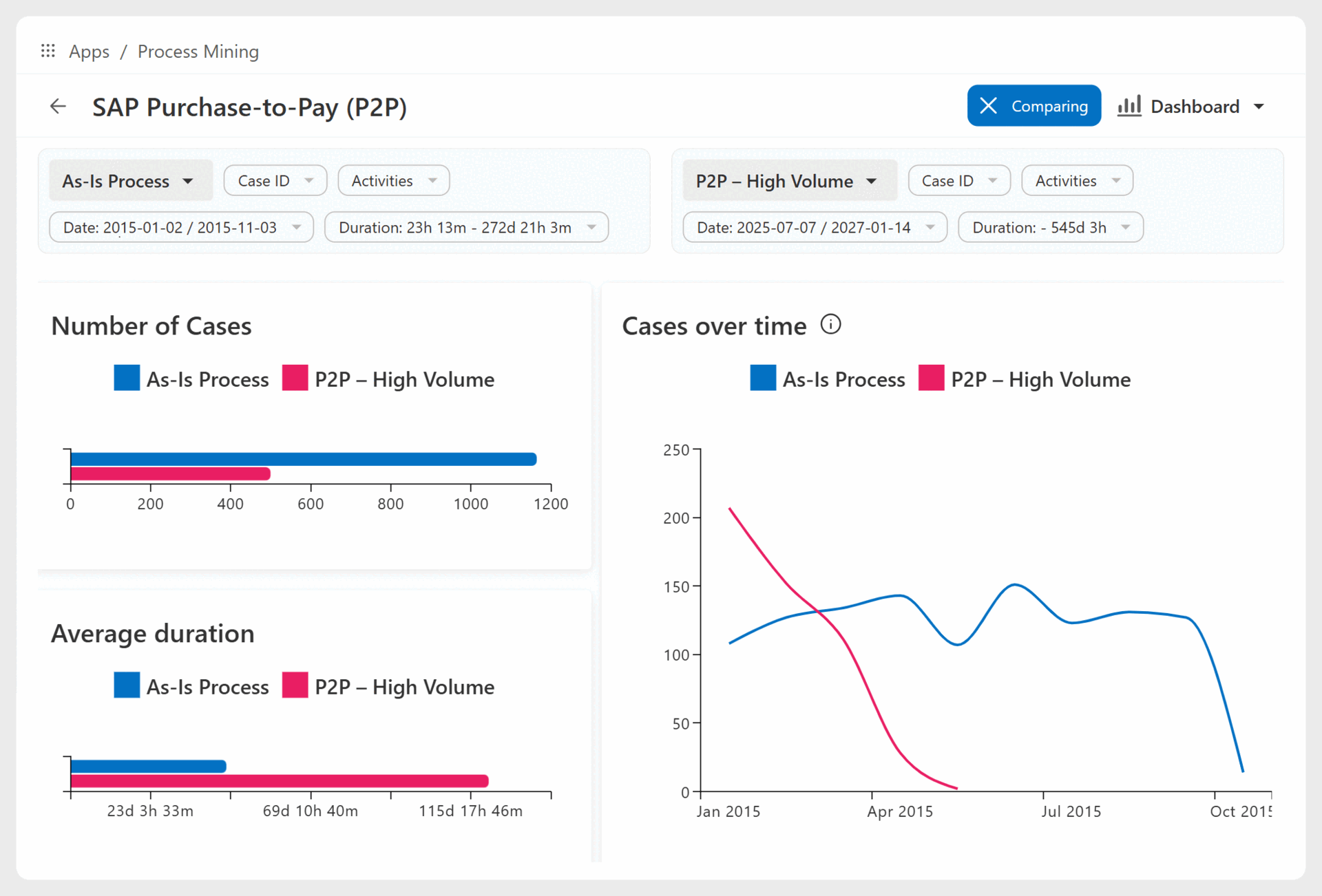This screenshot has height=896, width=1322.
Task: Toggle P2P – High Volume legend in Average duration
Action: [x=388, y=686]
